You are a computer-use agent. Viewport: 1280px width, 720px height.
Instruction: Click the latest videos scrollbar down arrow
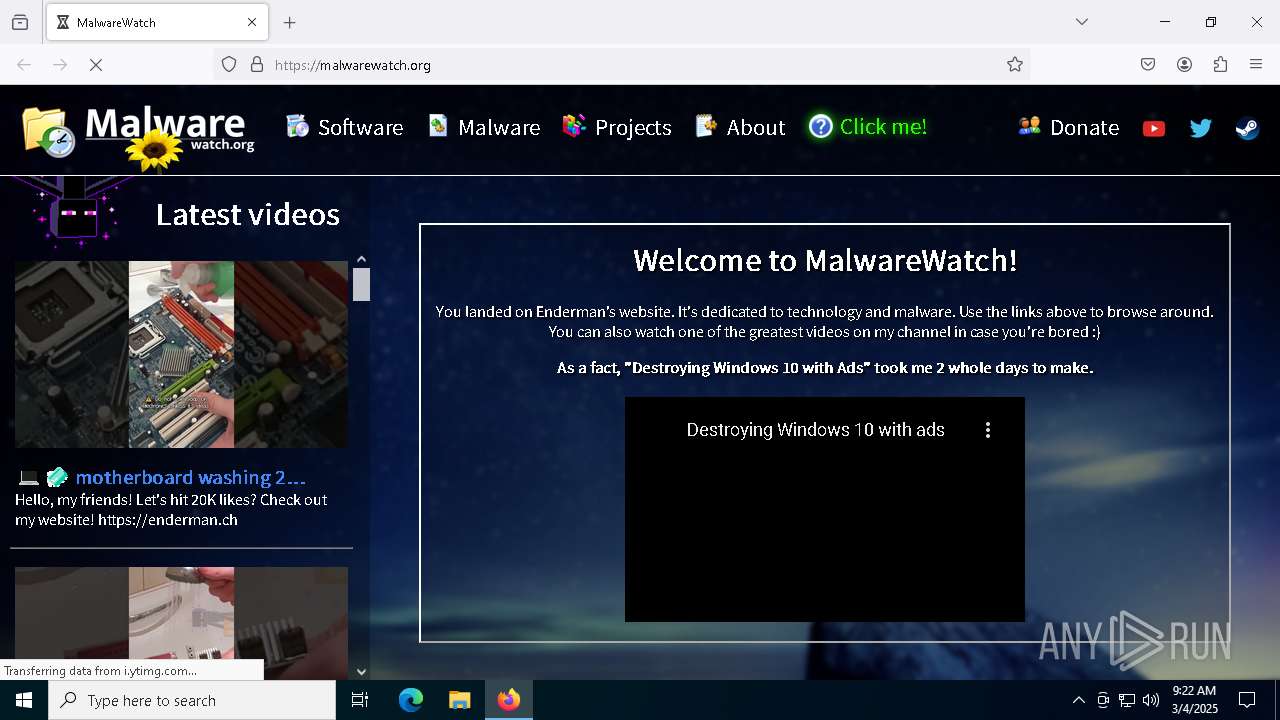pyautogui.click(x=362, y=672)
